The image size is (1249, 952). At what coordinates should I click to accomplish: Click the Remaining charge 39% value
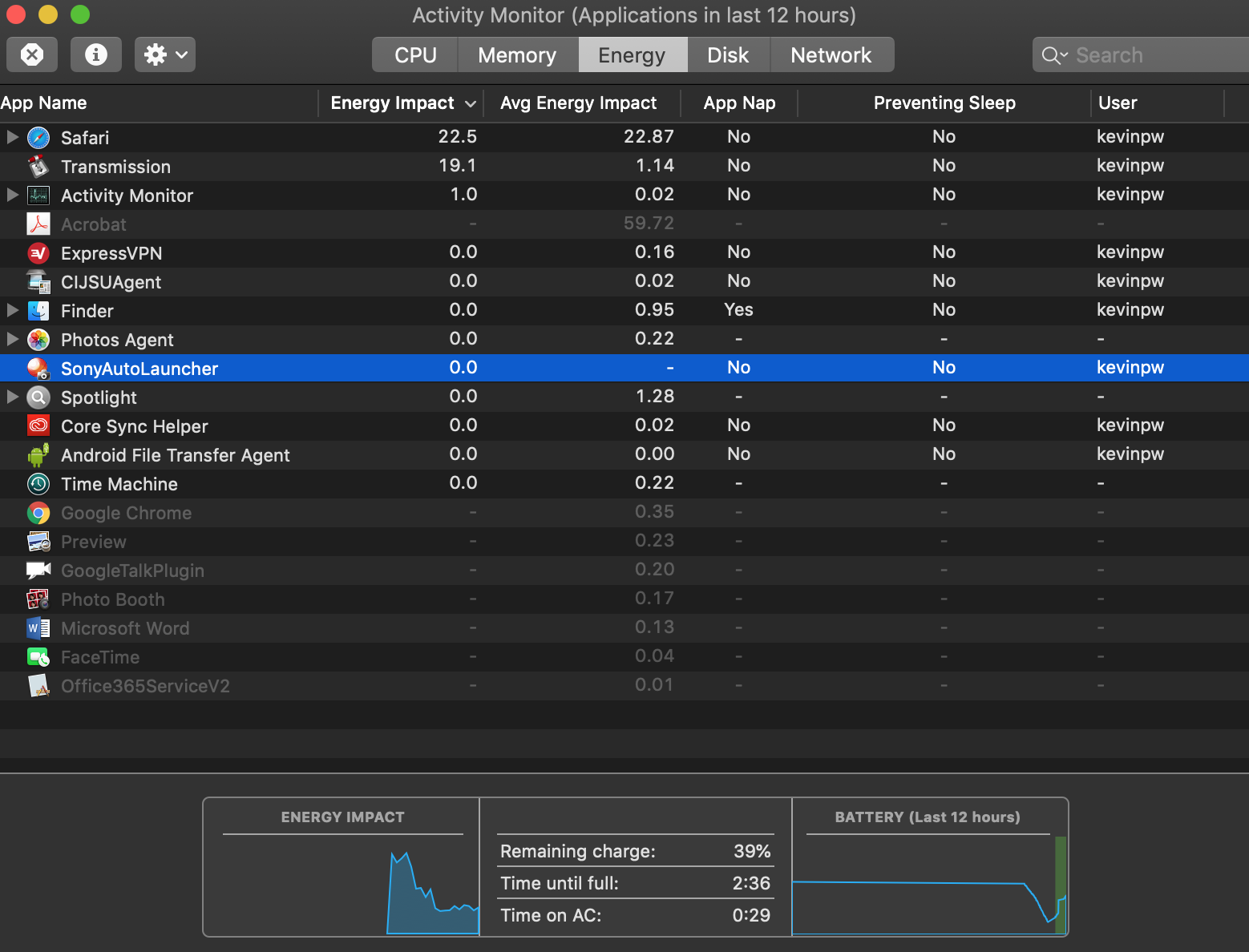[x=752, y=851]
